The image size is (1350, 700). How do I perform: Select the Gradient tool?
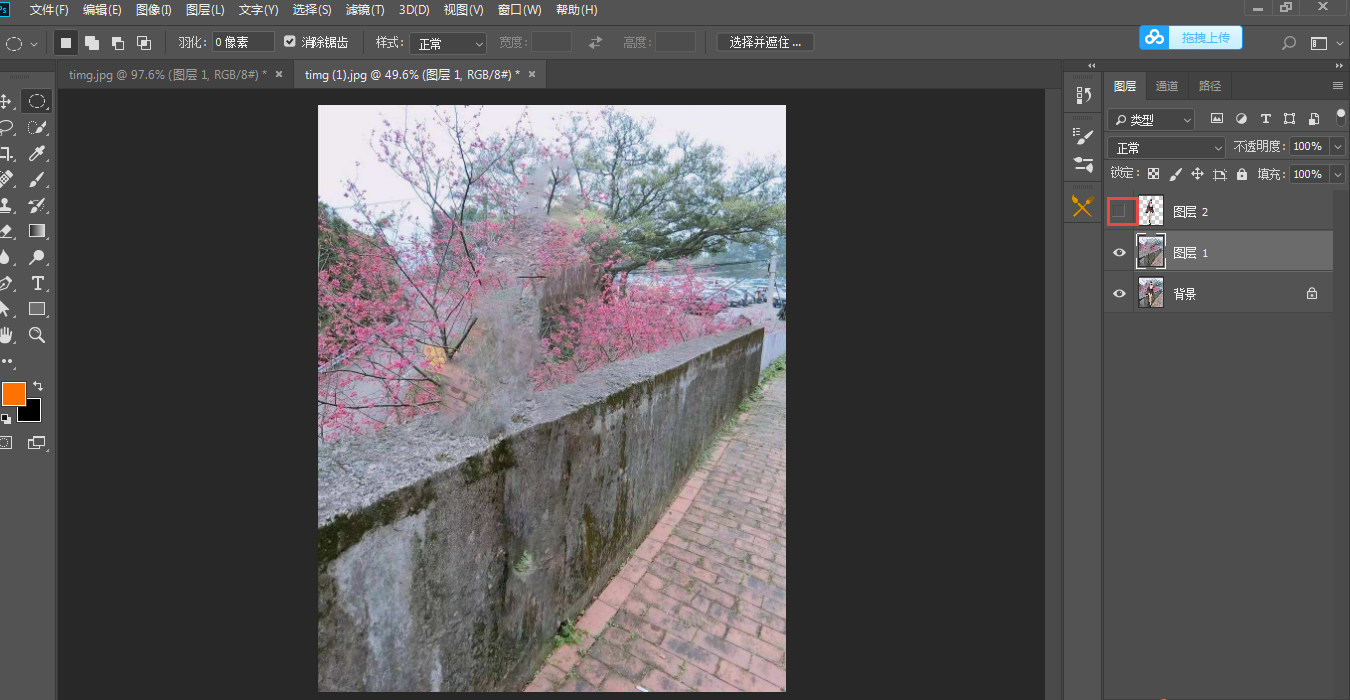pos(37,231)
